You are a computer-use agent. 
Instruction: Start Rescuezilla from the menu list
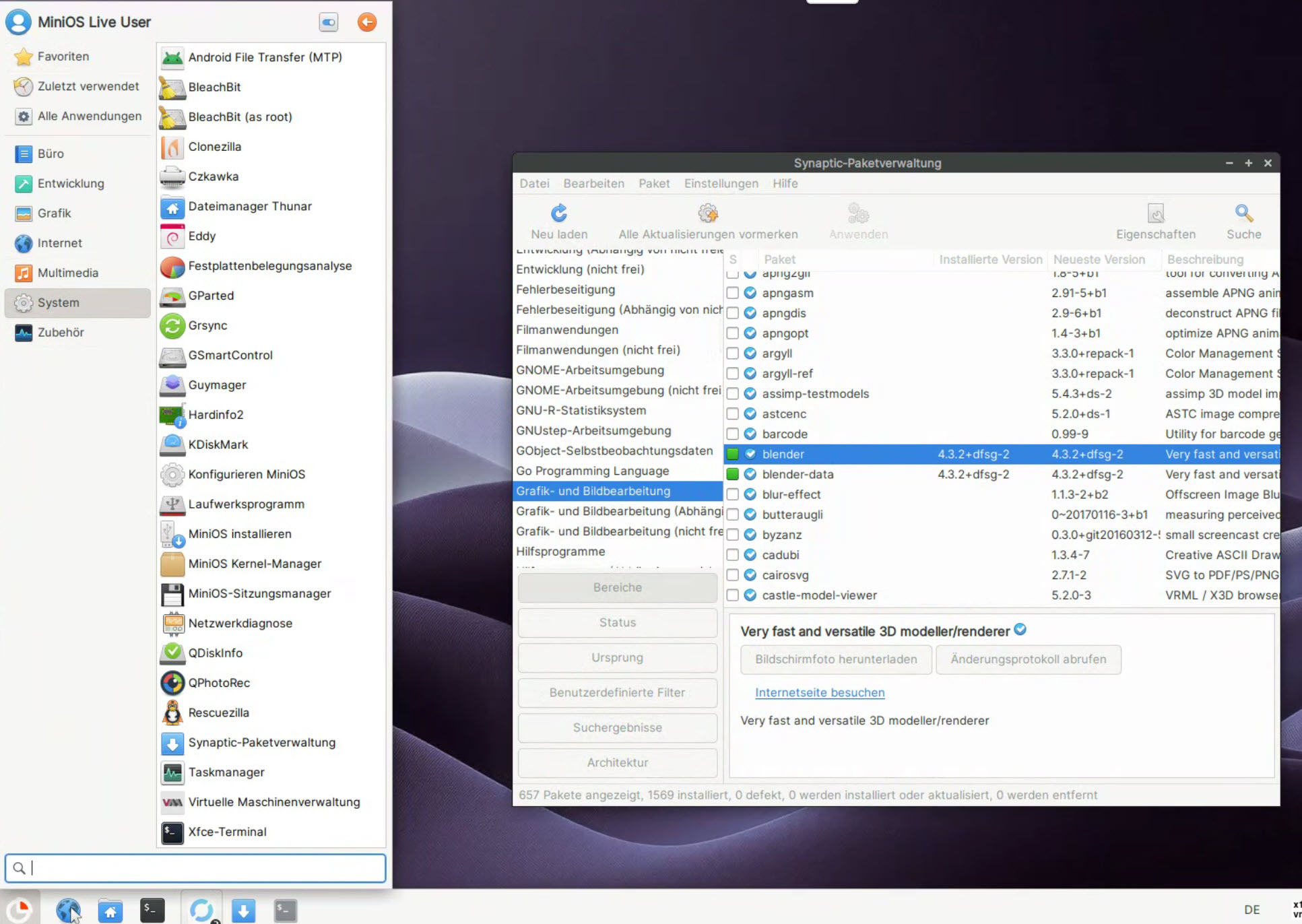click(x=218, y=713)
